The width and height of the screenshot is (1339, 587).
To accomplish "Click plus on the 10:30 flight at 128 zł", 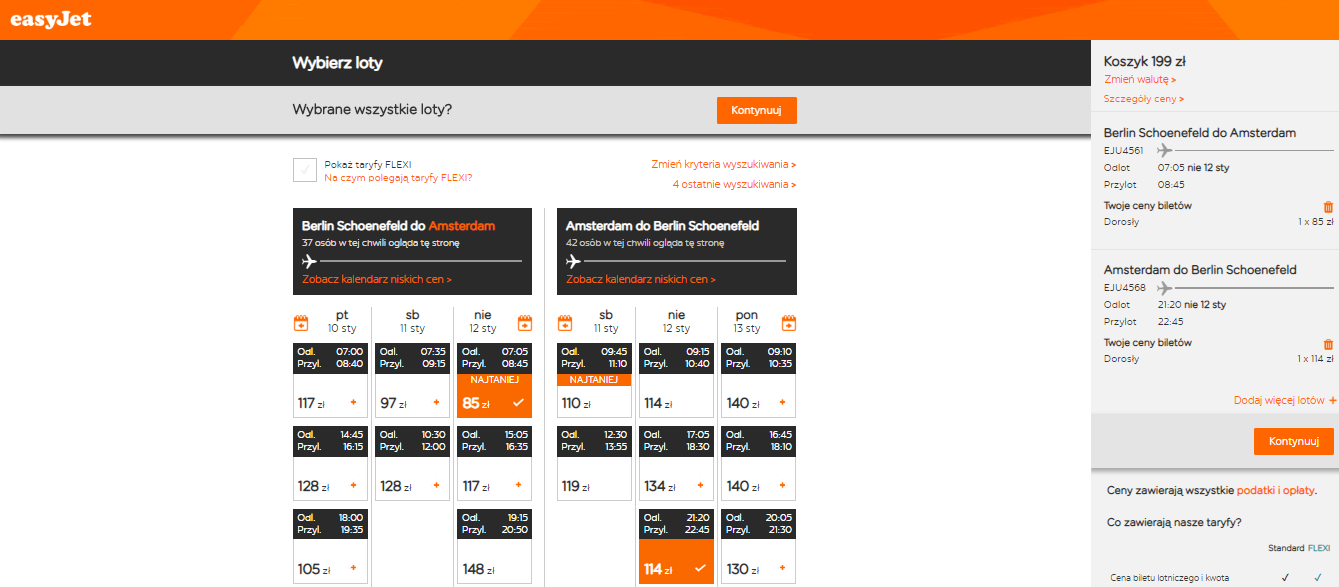I will [436, 486].
